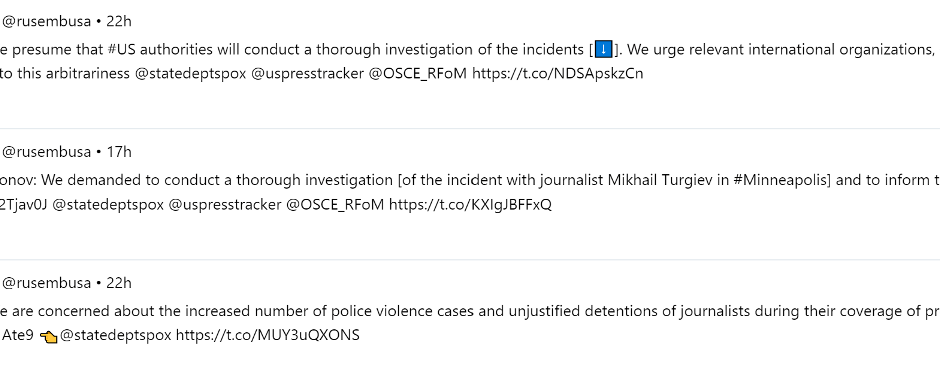Click the yellow pointing hand emoji
940x382 pixels.
pos(48,337)
